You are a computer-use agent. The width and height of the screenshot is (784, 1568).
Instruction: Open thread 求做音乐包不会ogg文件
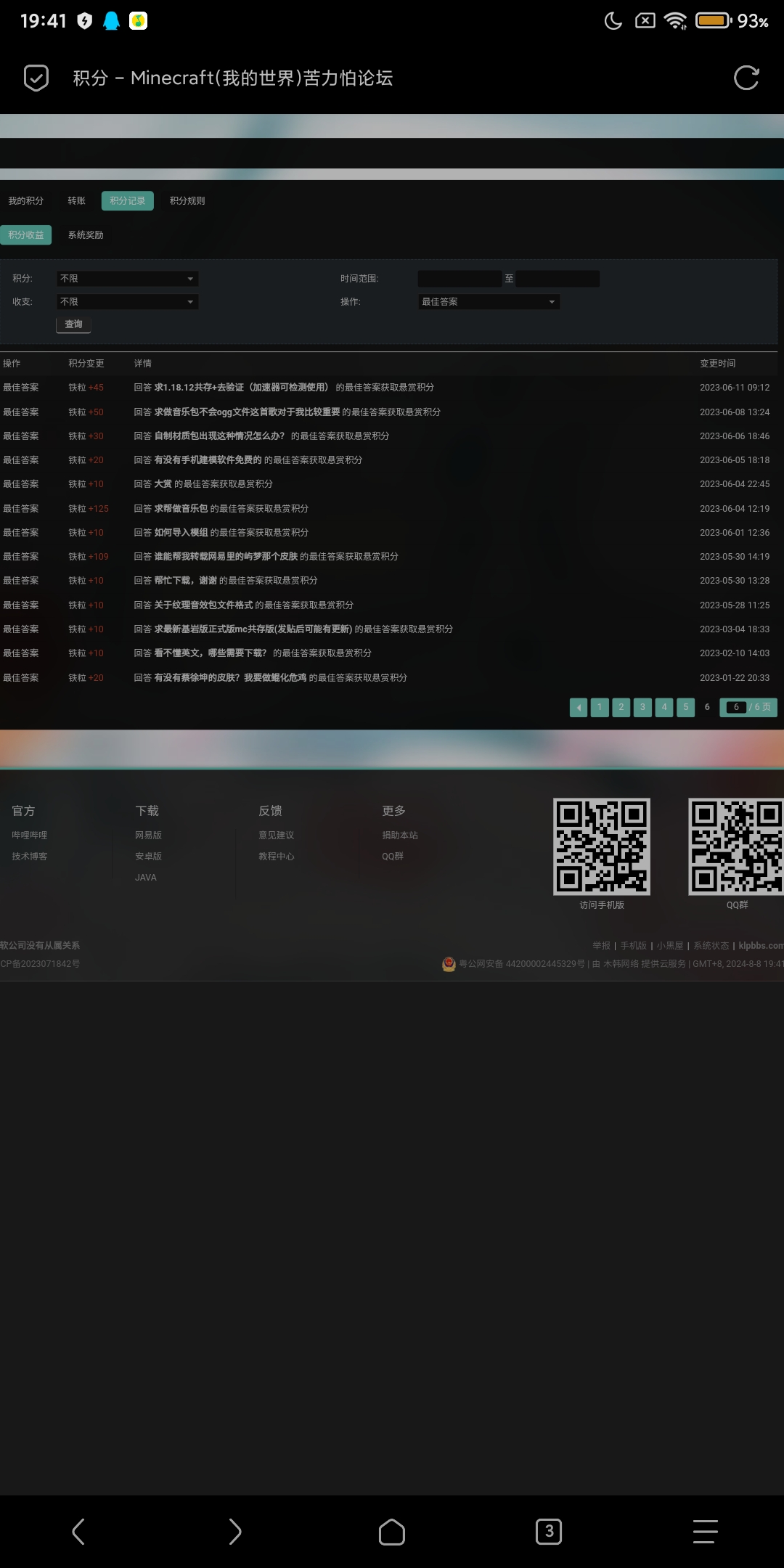pyautogui.click(x=247, y=412)
